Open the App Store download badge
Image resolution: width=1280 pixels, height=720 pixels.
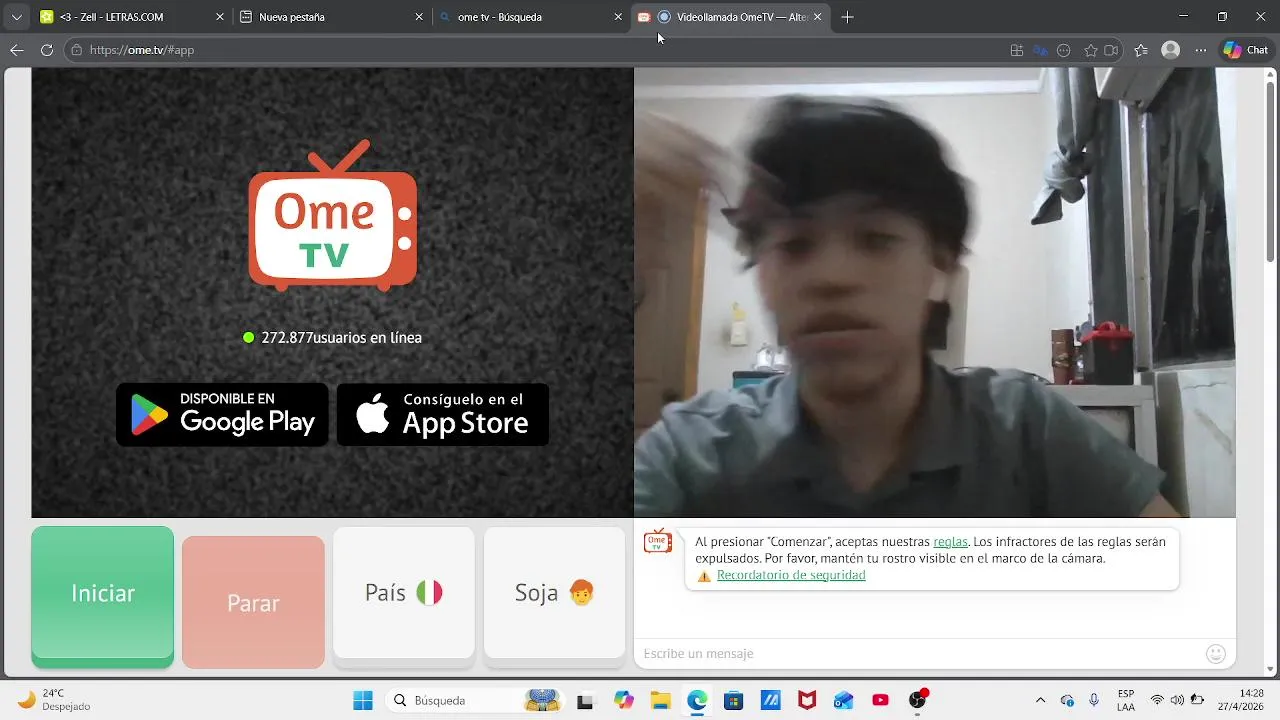point(443,415)
